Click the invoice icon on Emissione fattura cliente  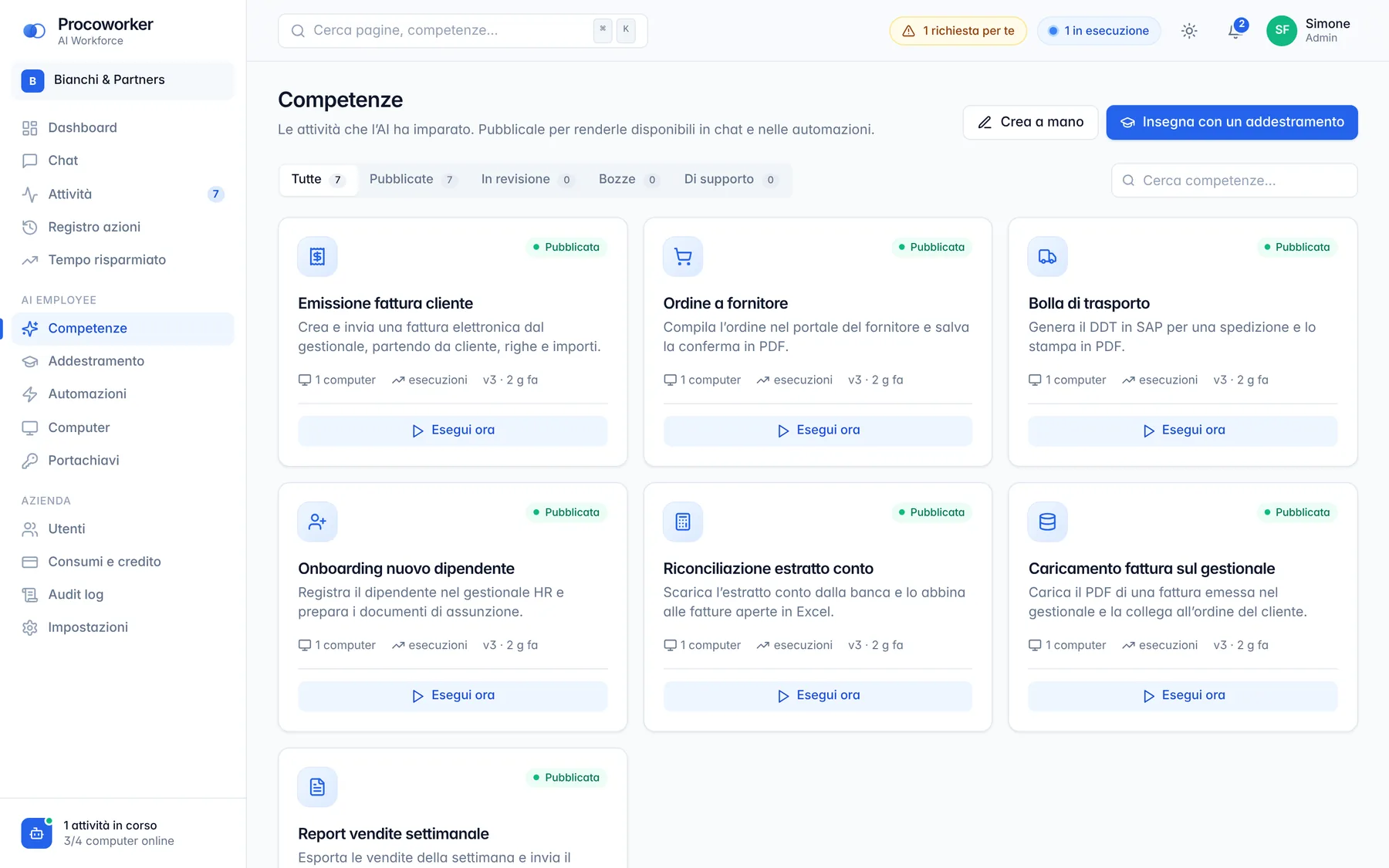click(317, 256)
